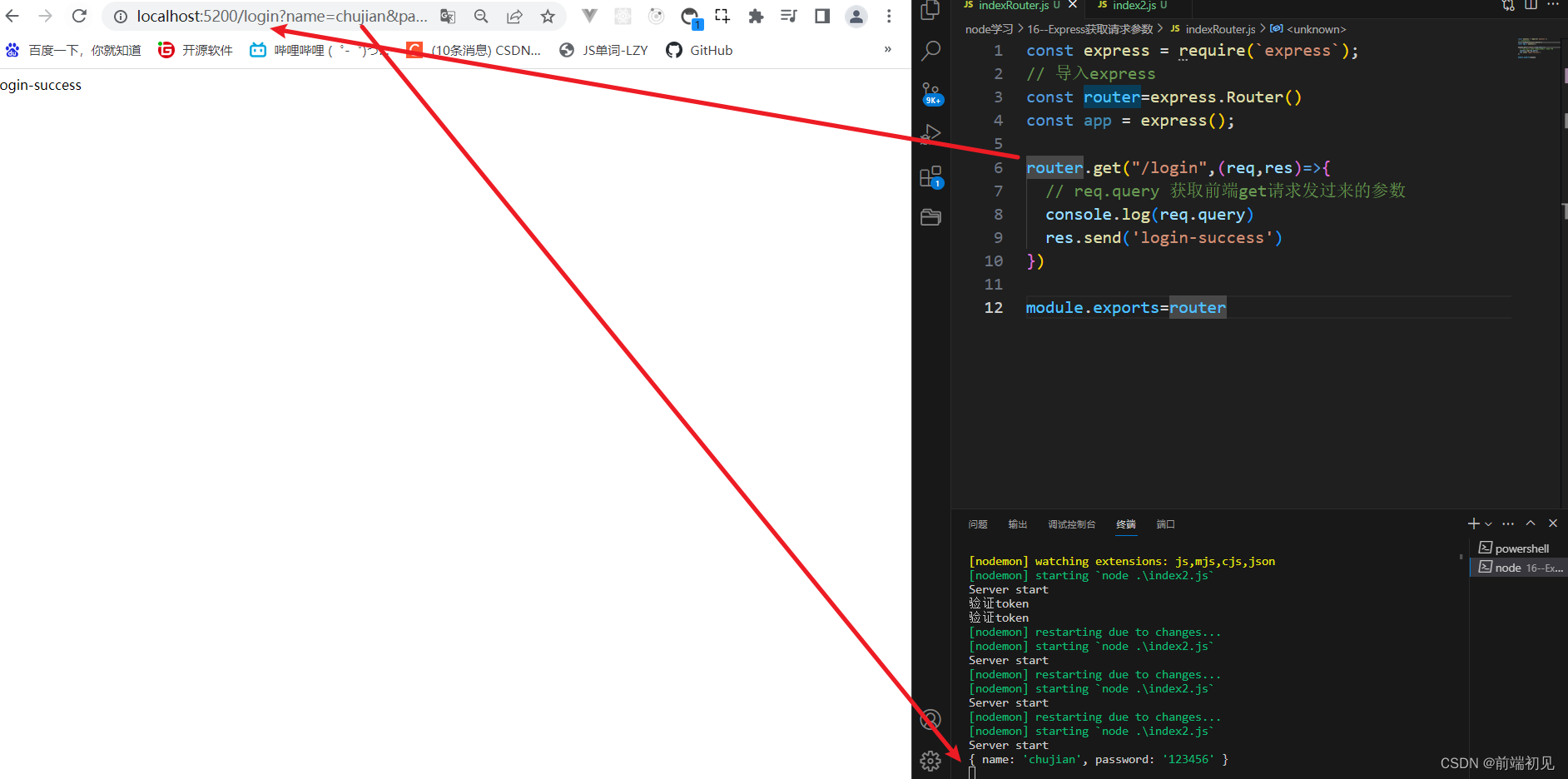Click the node学习 breadcrumb
This screenshot has height=779, width=1568.
pos(989,29)
